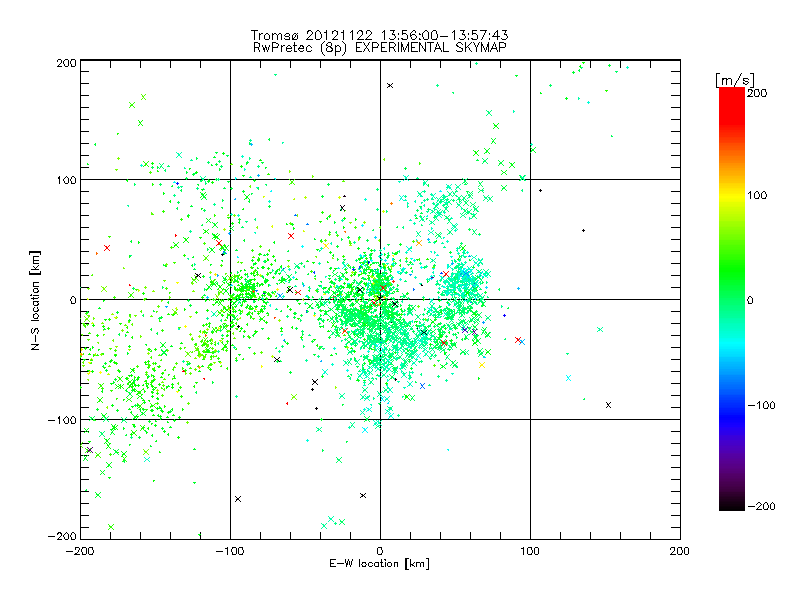
Task: Click the E-W axis '100' tick label
Action: (x=530, y=552)
